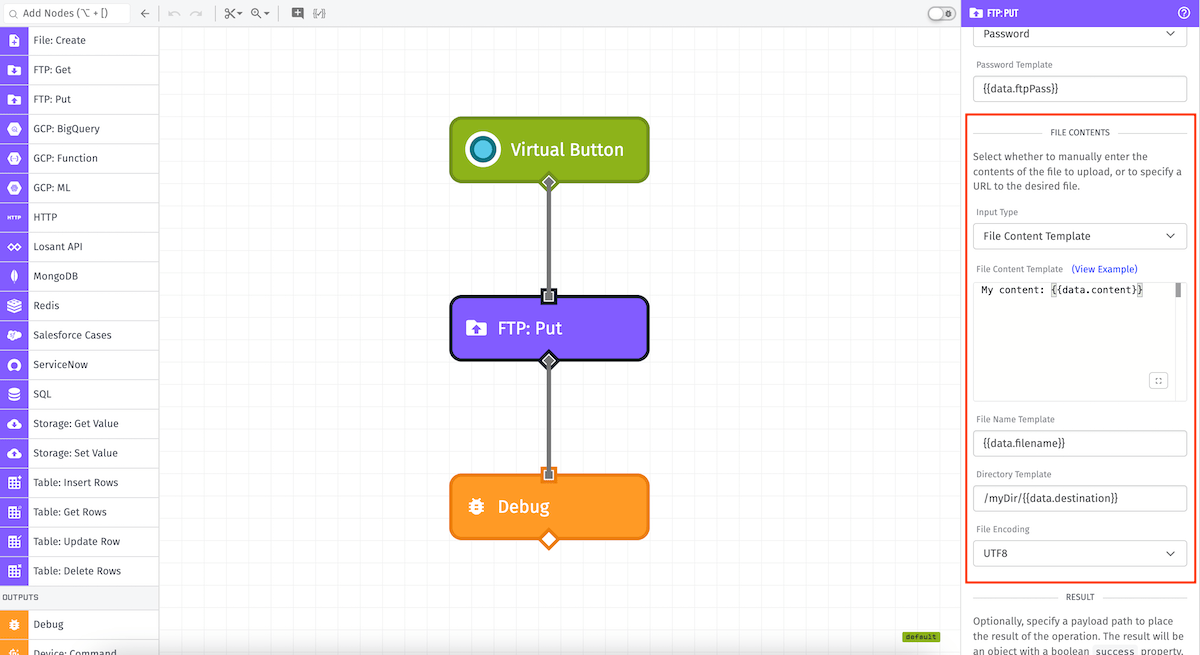Click the Password Template input field
This screenshot has height=655, width=1200.
1080,88
